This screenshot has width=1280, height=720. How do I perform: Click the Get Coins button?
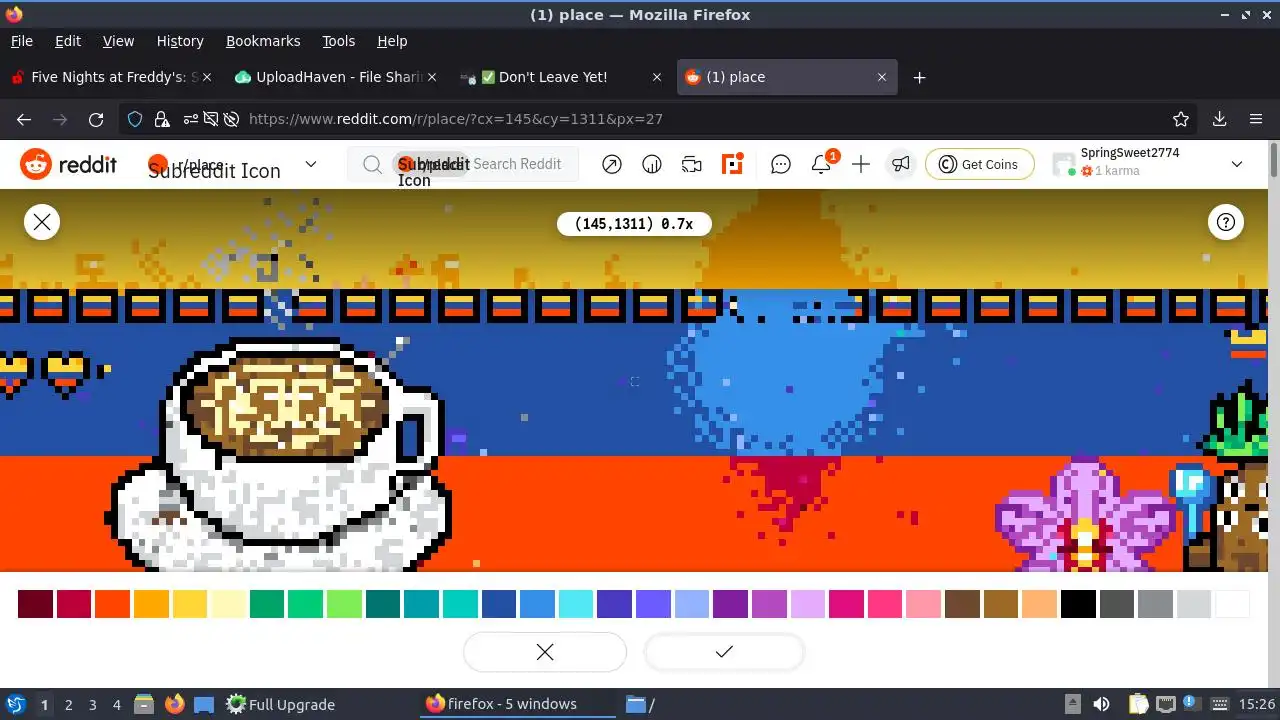tap(979, 164)
